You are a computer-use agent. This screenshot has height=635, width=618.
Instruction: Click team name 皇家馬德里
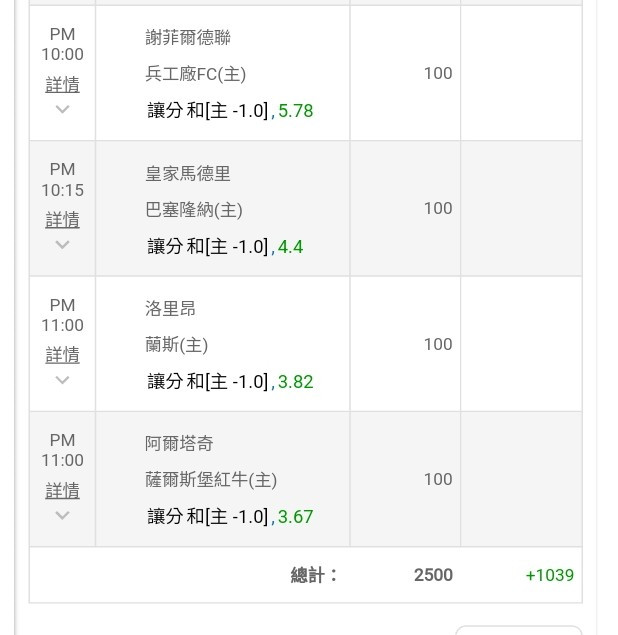tap(188, 174)
